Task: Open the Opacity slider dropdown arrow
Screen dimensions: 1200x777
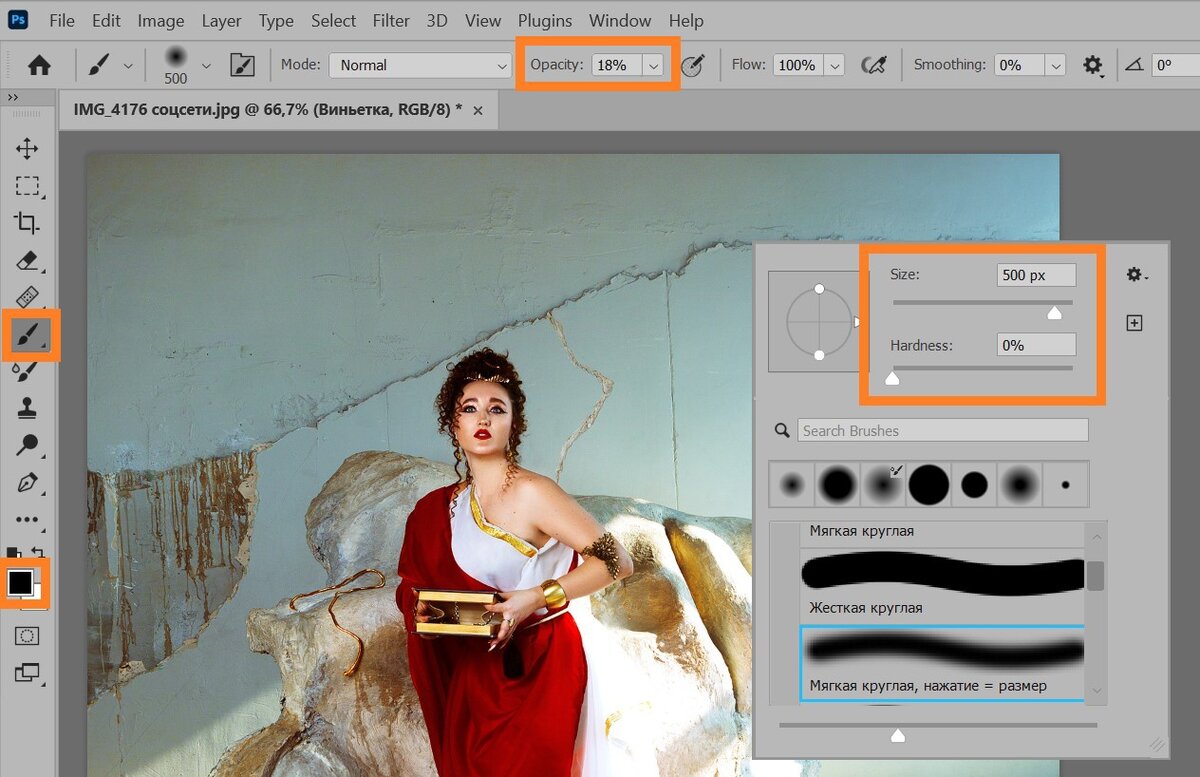Action: pos(653,65)
